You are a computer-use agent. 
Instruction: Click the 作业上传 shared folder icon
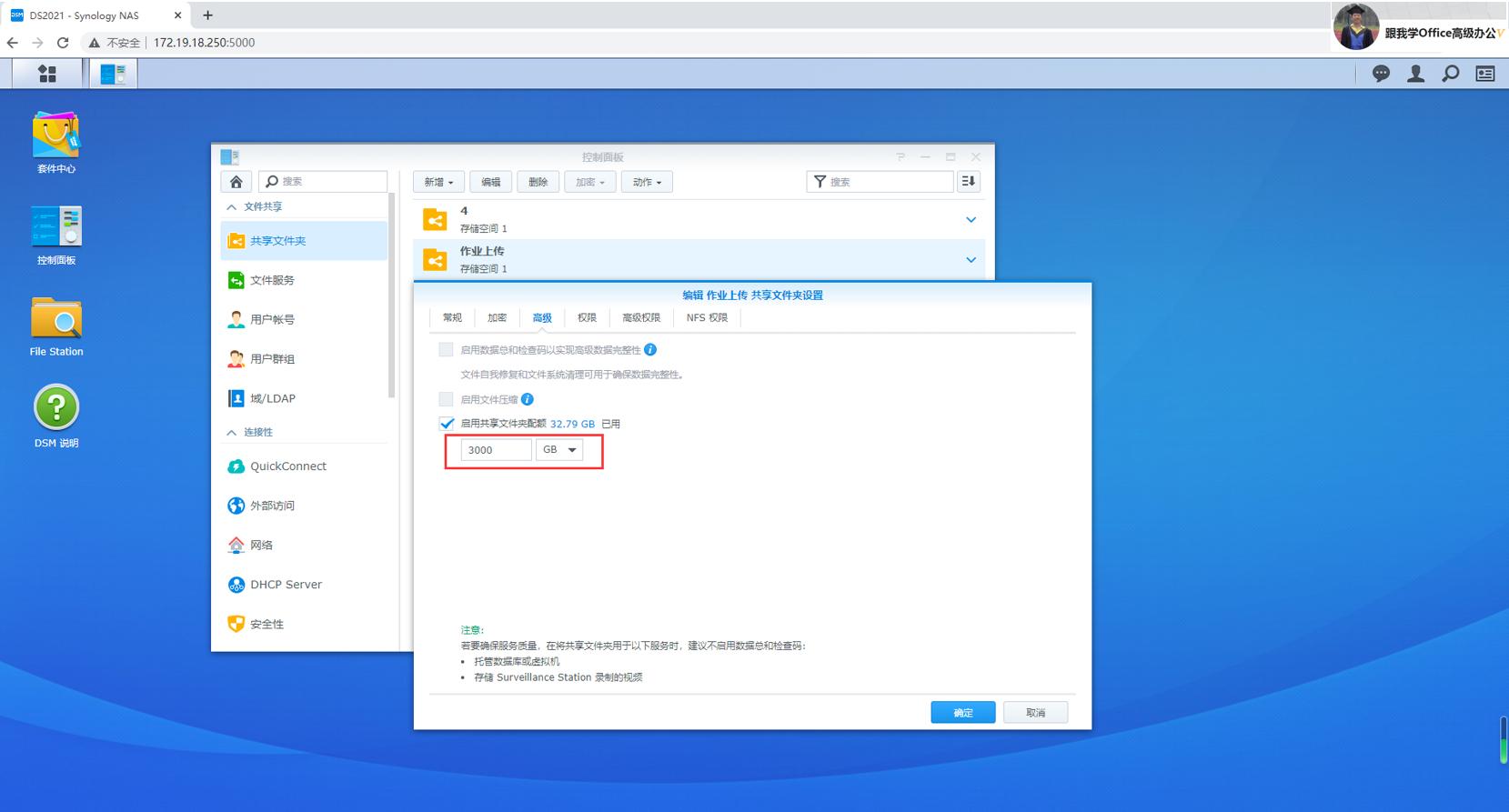tap(435, 260)
